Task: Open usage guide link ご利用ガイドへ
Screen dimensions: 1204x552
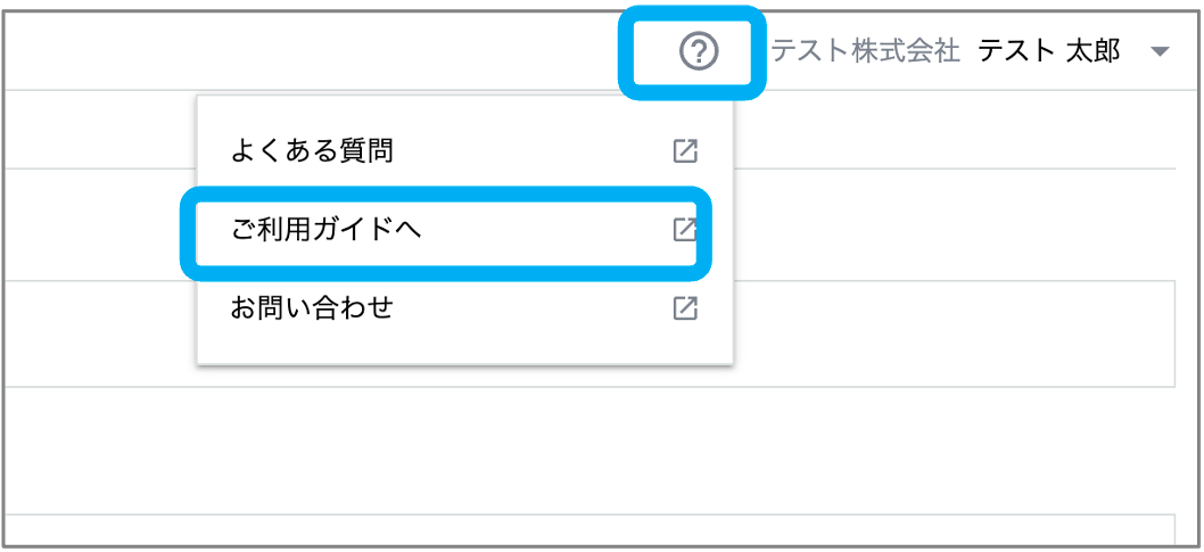Action: click(x=326, y=229)
